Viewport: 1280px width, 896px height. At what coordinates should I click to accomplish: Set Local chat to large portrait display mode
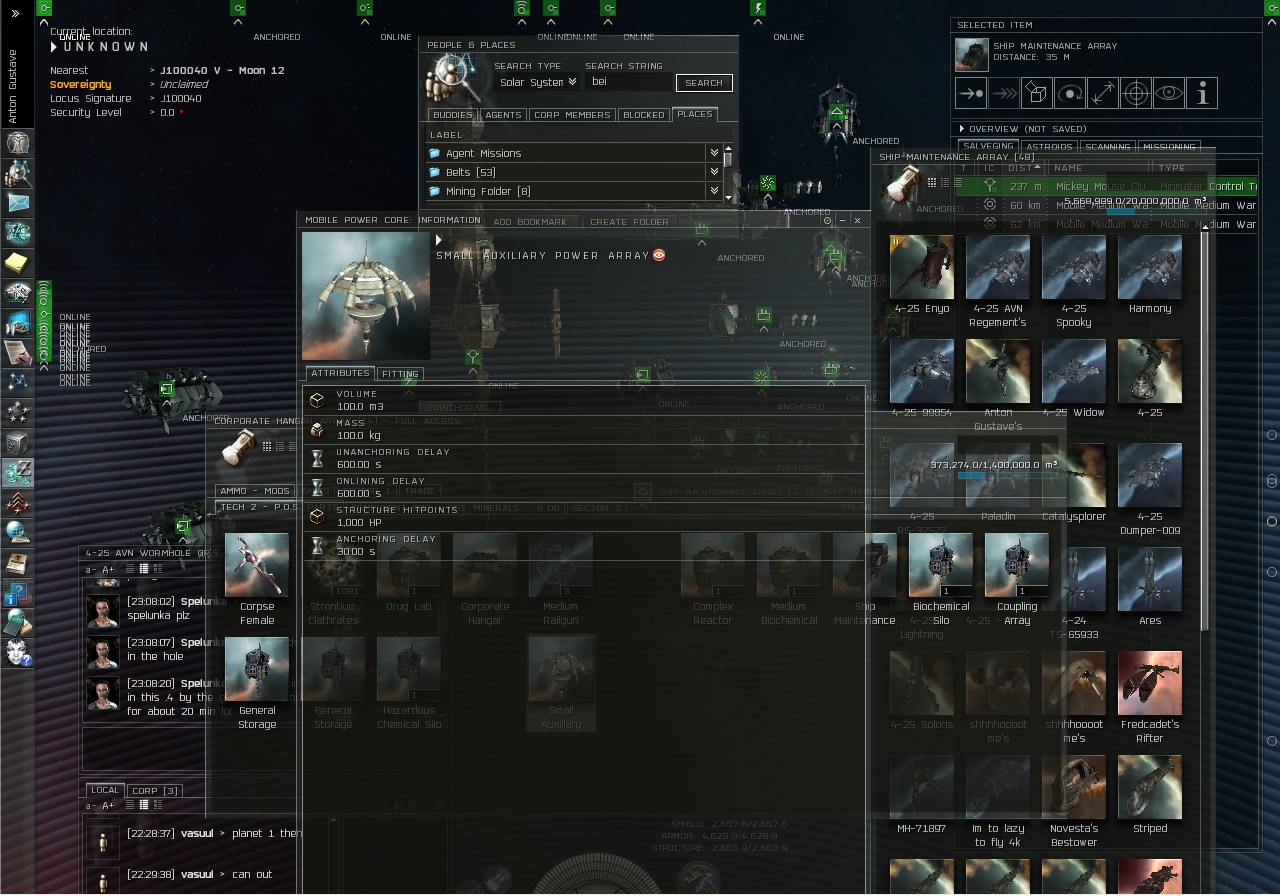156,805
